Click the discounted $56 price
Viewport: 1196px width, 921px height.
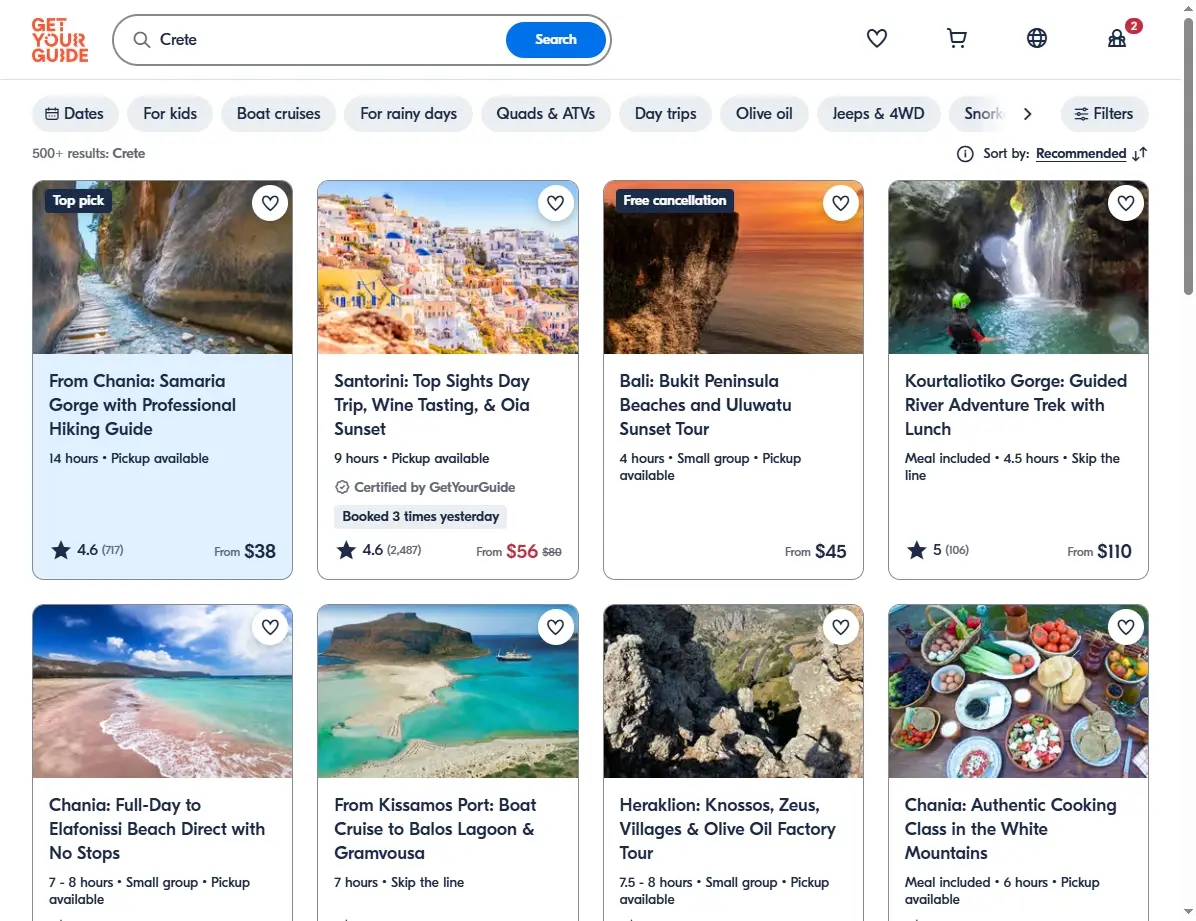point(522,551)
